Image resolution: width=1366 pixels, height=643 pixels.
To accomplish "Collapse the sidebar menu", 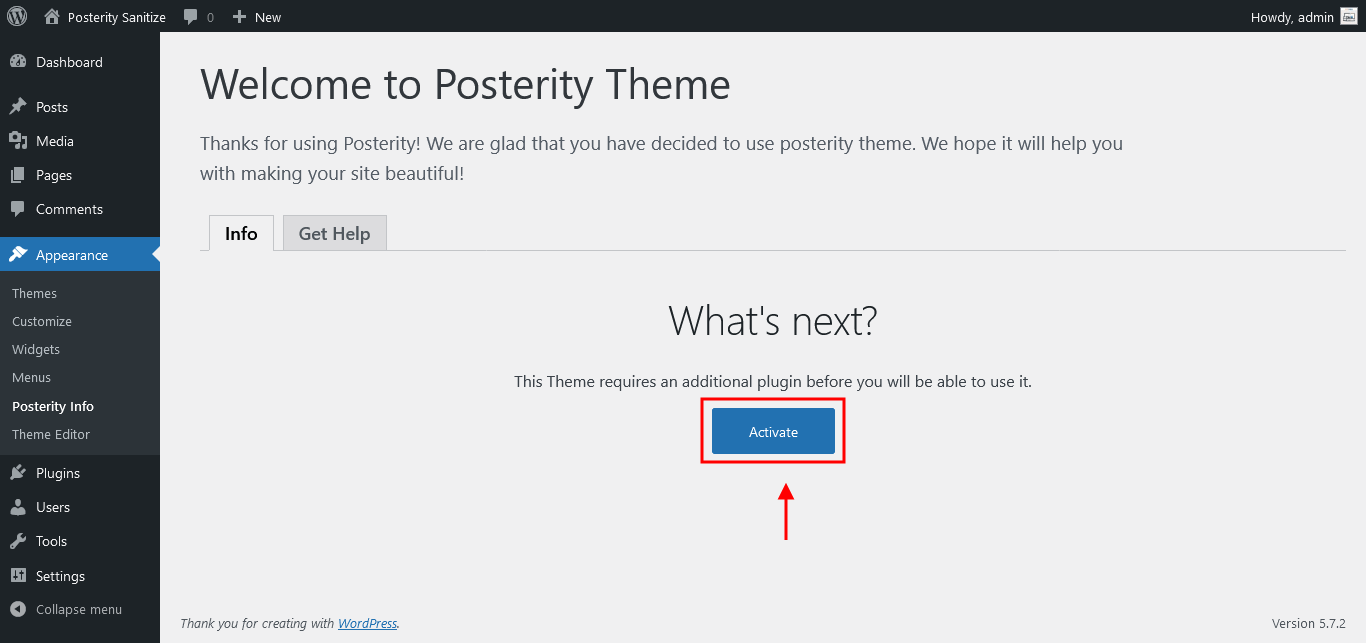I will (x=67, y=609).
